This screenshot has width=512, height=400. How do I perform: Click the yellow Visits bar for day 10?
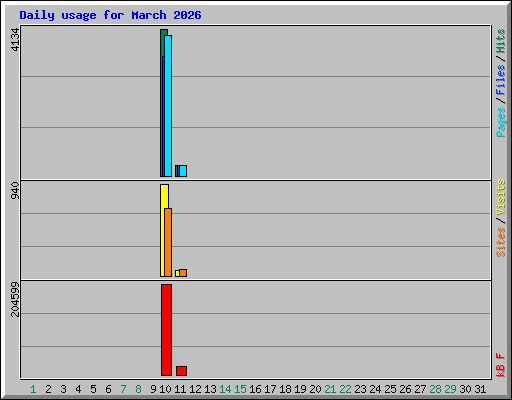click(164, 196)
